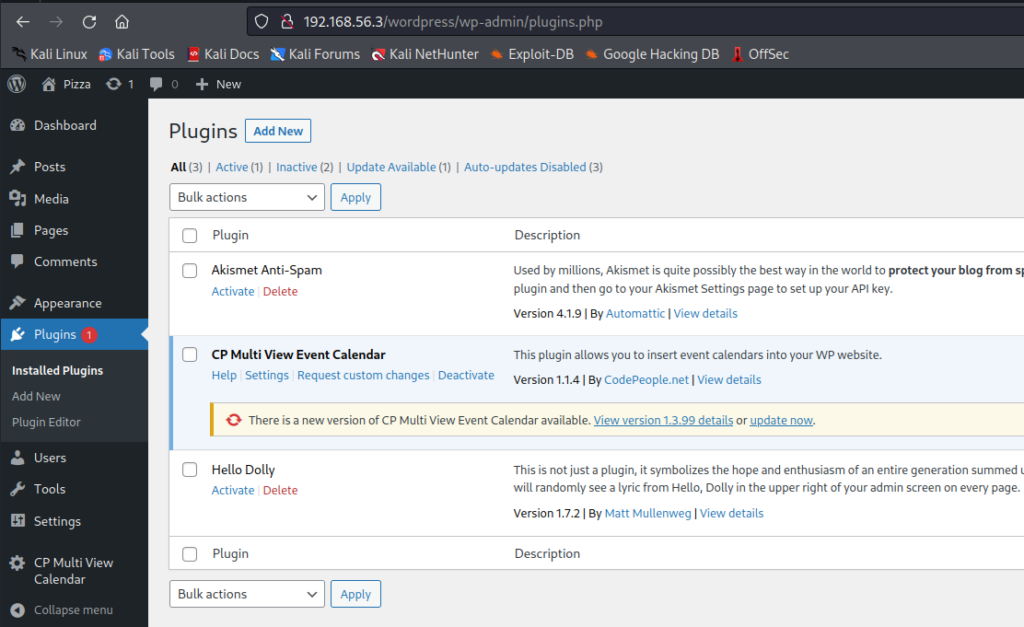The image size is (1024, 627).
Task: Open Installed Plugins submenu item
Action: (x=57, y=370)
